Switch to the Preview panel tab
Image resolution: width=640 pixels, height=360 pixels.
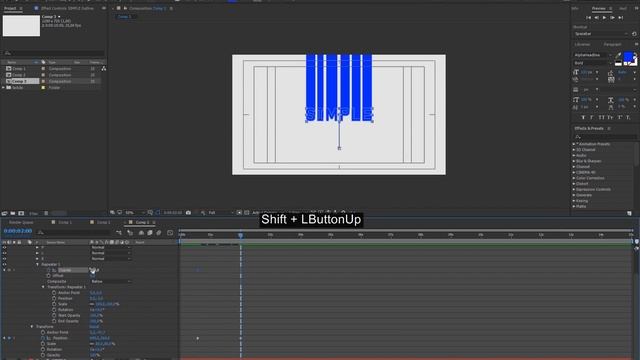pos(599,8)
